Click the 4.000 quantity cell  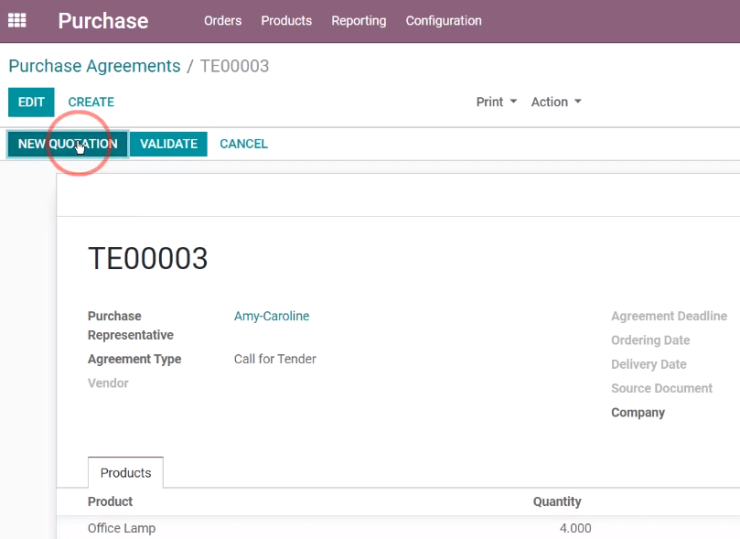click(575, 528)
